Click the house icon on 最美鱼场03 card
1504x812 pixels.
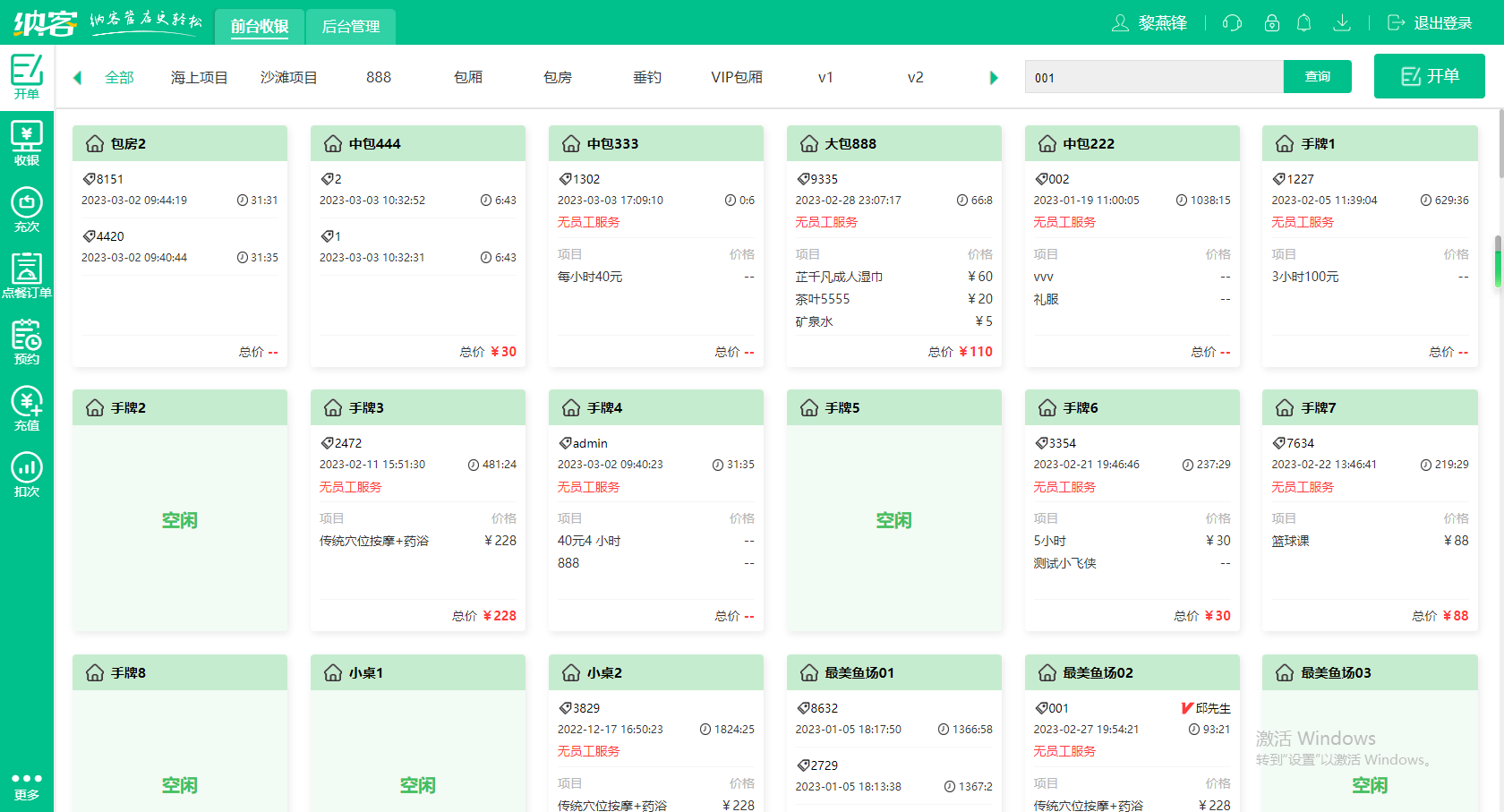[1285, 672]
